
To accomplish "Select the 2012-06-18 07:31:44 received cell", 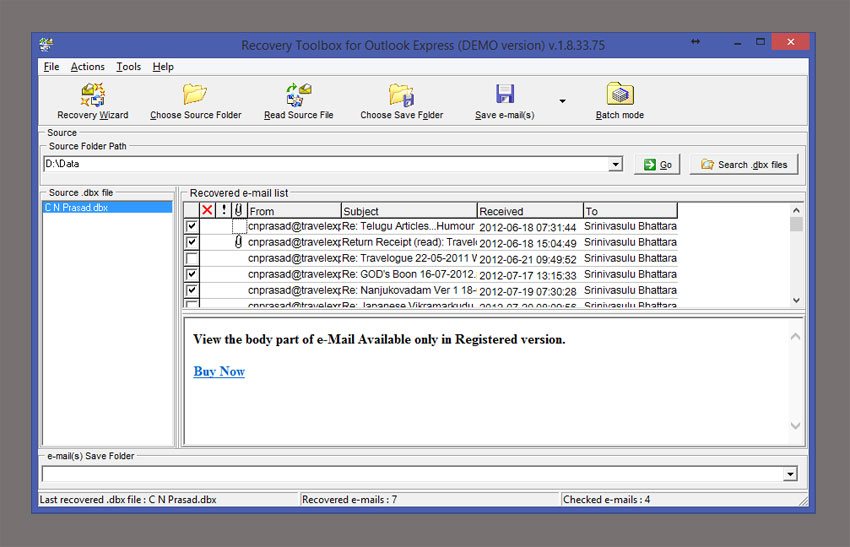I will [x=530, y=227].
